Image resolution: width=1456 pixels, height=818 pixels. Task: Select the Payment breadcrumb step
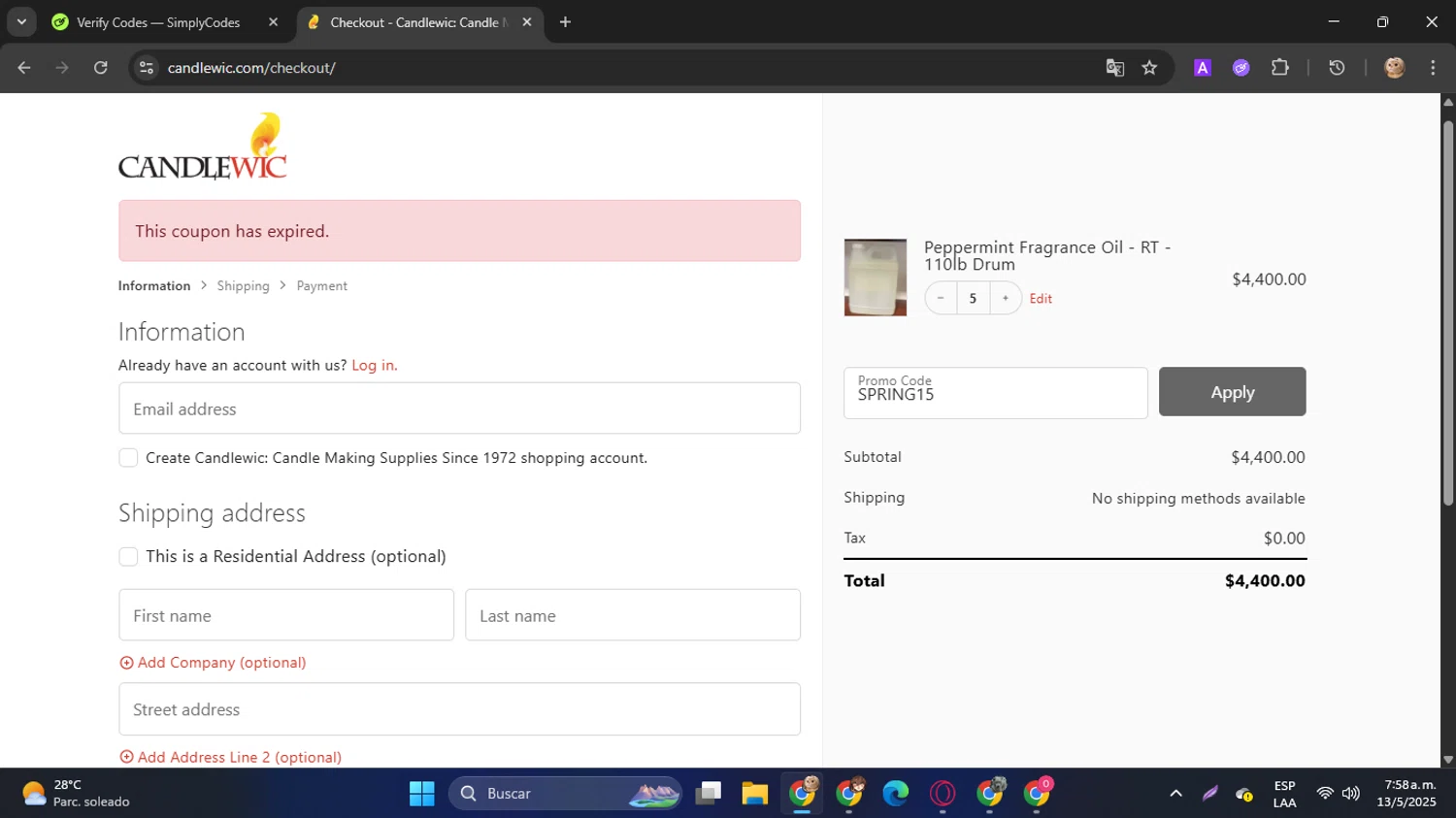(322, 286)
